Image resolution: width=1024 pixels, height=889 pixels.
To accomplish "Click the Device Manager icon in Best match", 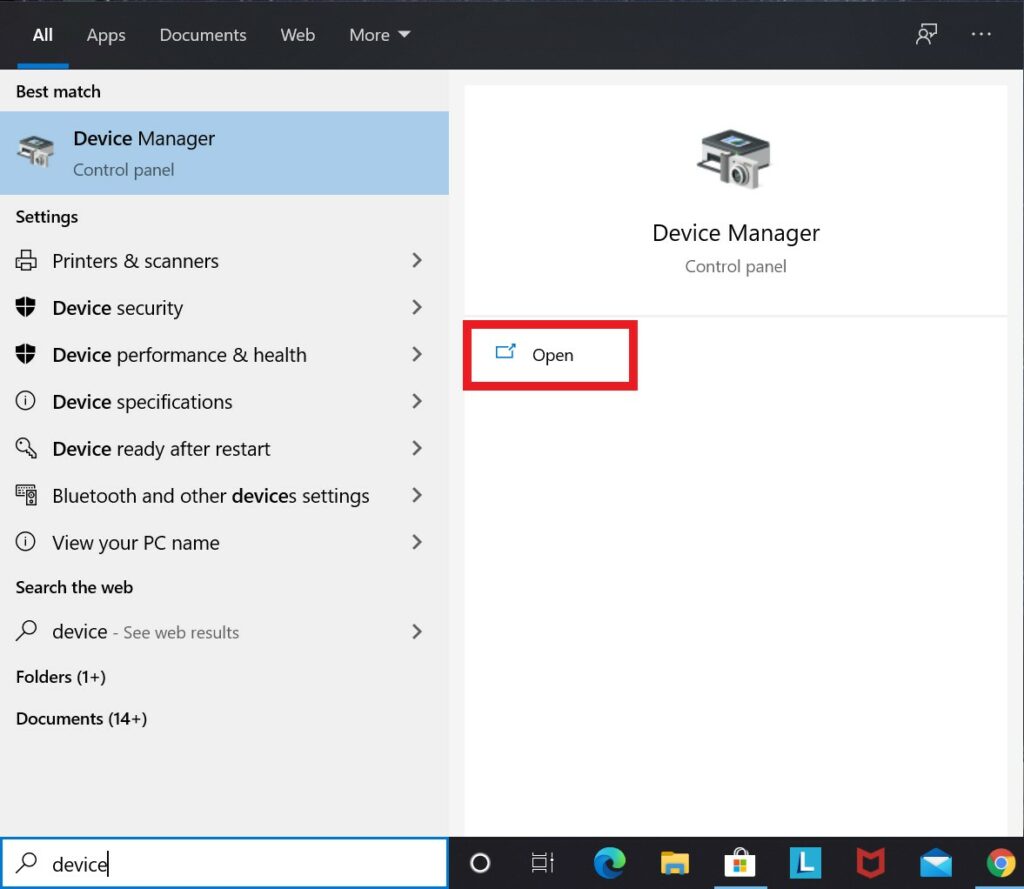I will [x=36, y=152].
